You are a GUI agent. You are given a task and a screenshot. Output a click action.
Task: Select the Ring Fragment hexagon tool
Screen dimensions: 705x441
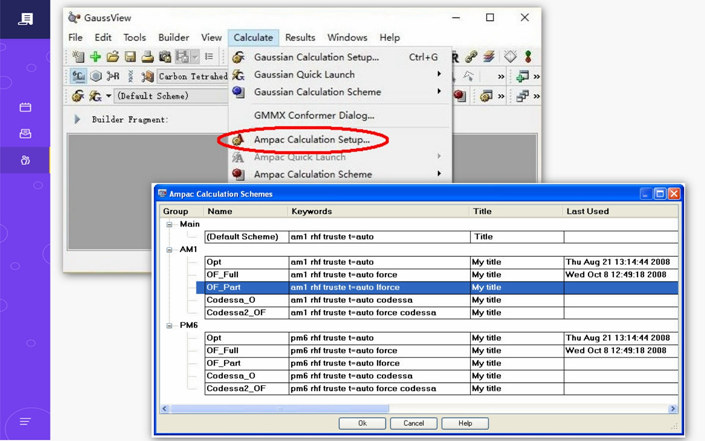(x=96, y=76)
